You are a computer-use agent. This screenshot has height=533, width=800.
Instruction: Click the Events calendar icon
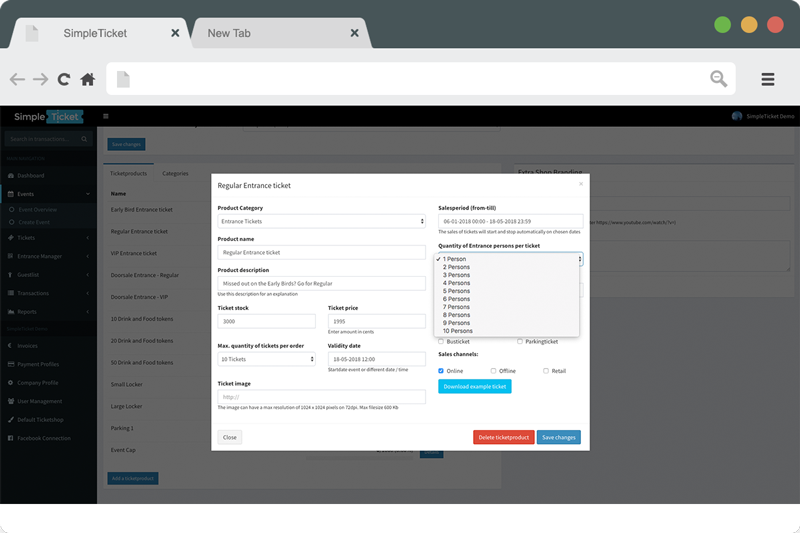[x=11, y=194]
